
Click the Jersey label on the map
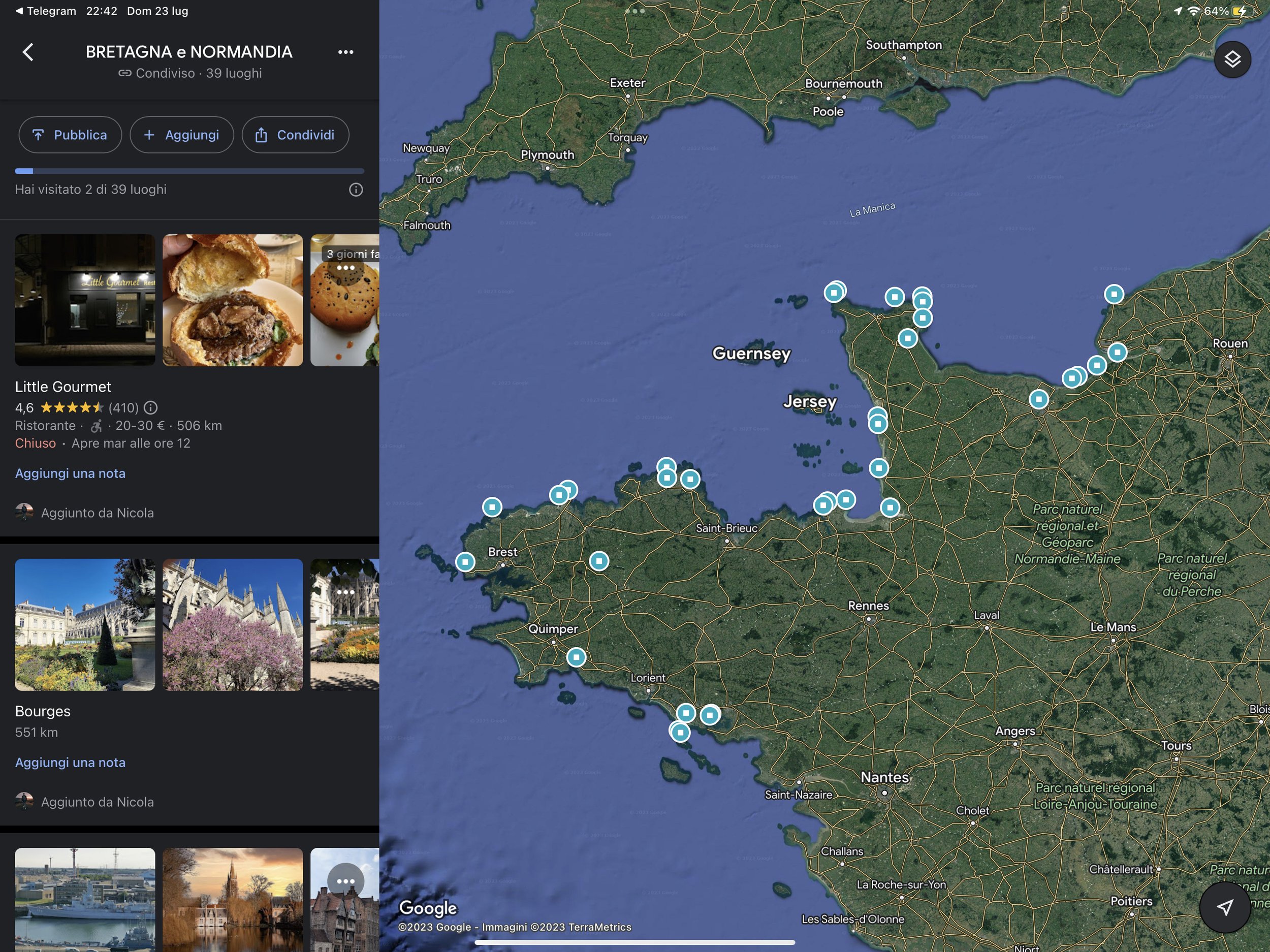point(810,401)
